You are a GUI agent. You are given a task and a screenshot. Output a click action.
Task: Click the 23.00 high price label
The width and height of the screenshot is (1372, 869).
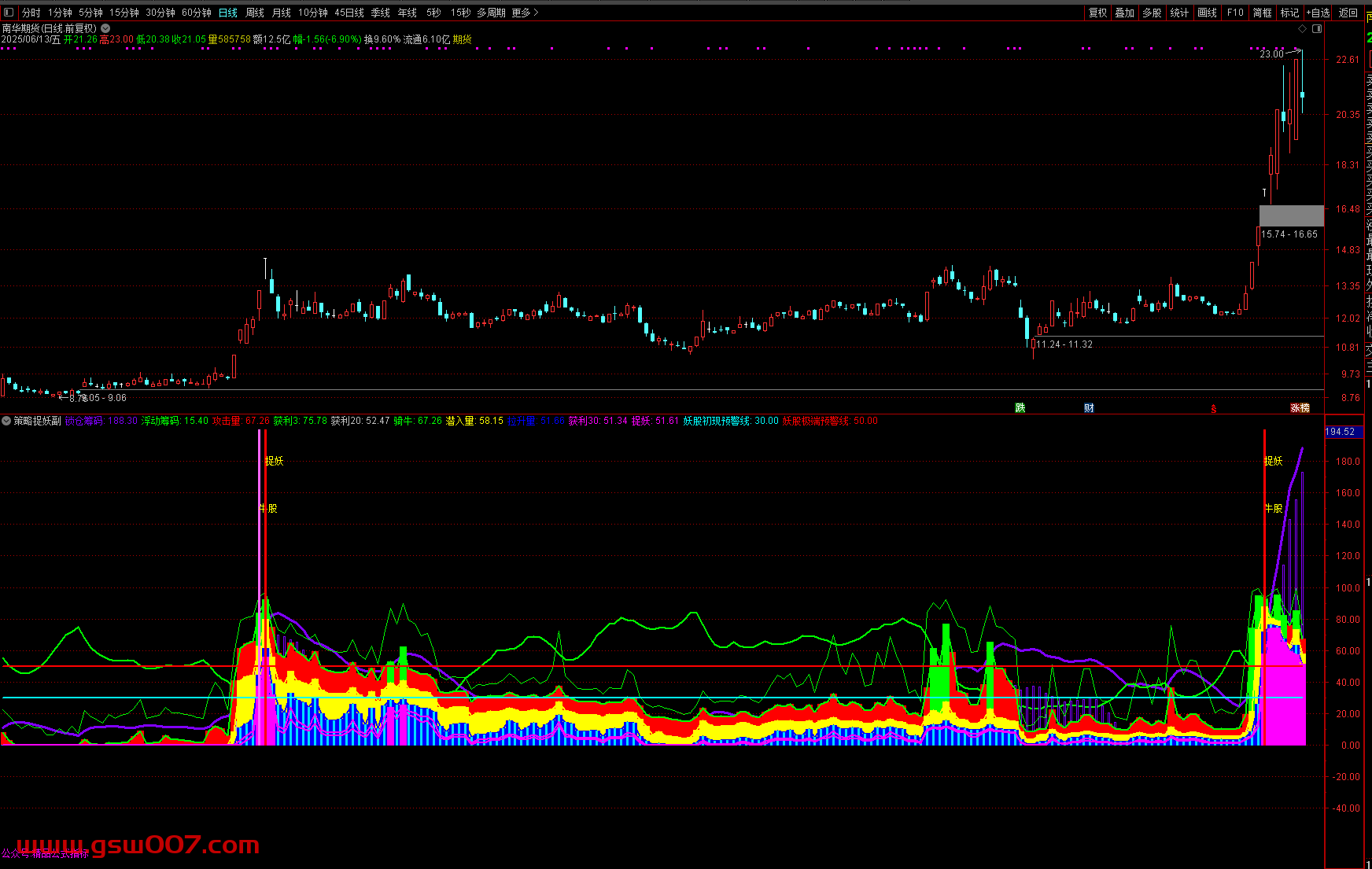pos(1271,54)
